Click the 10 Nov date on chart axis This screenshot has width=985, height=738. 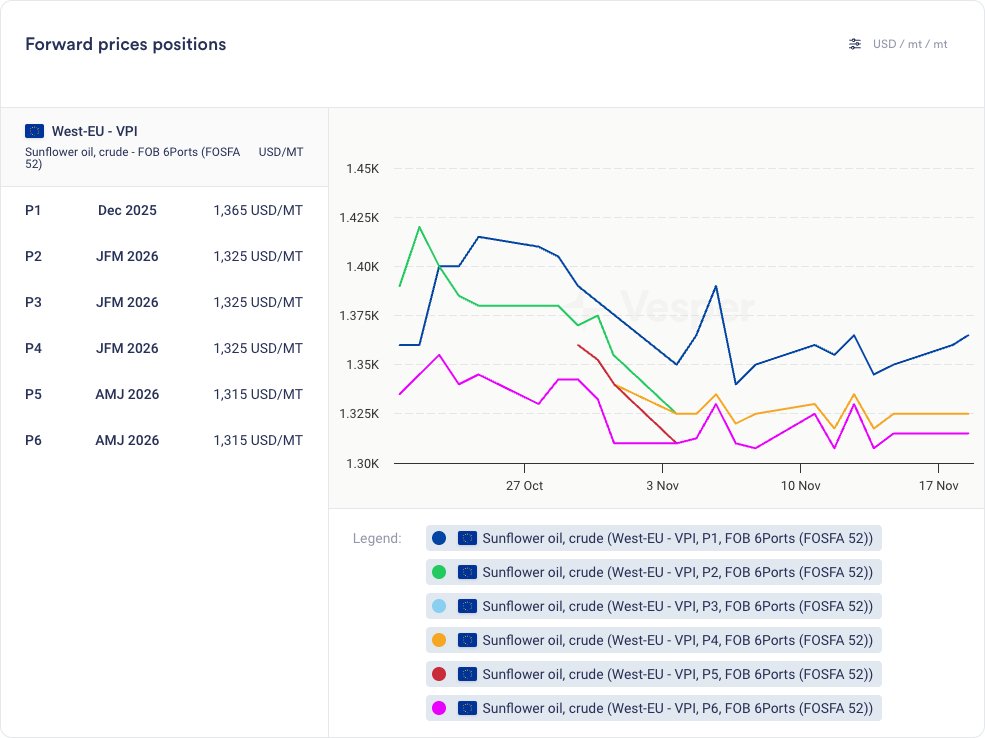(x=800, y=486)
